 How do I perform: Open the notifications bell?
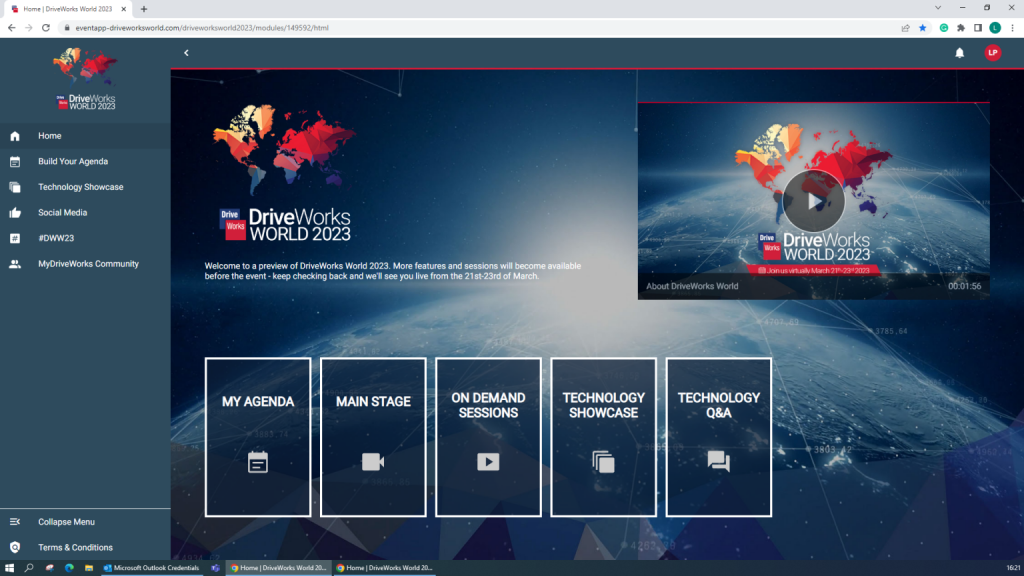tap(959, 53)
